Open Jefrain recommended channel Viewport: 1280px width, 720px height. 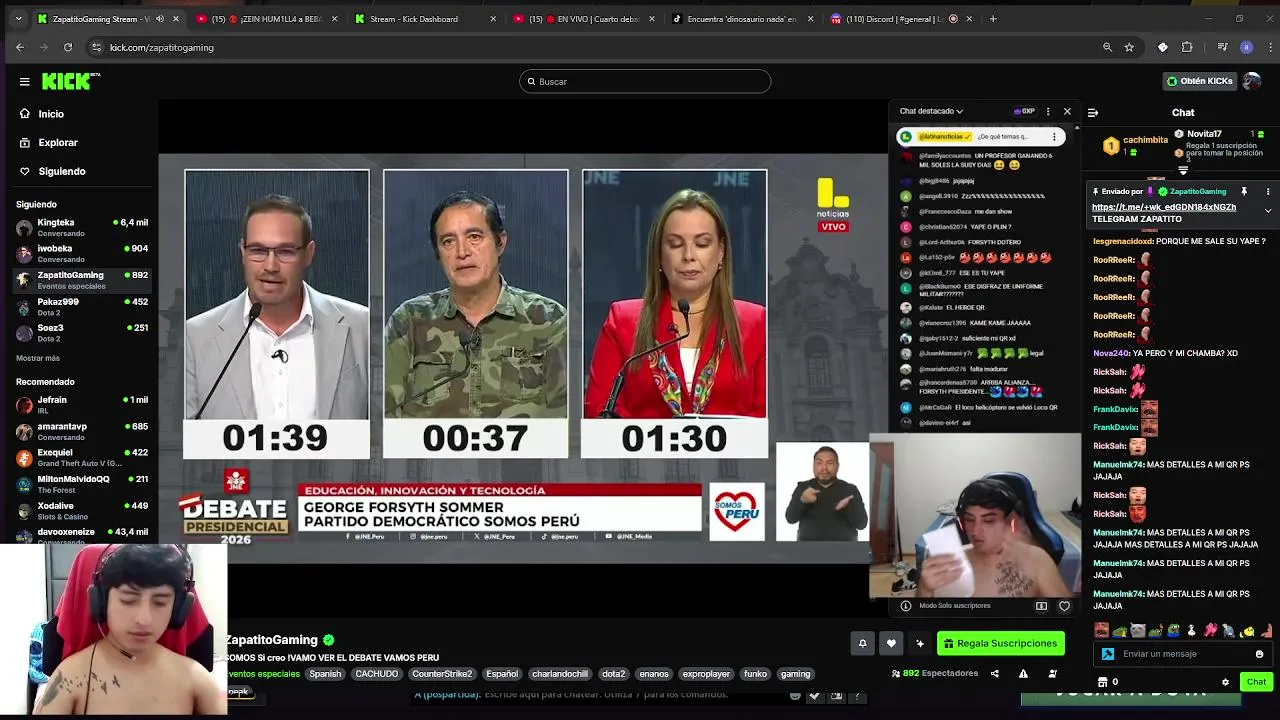82,405
